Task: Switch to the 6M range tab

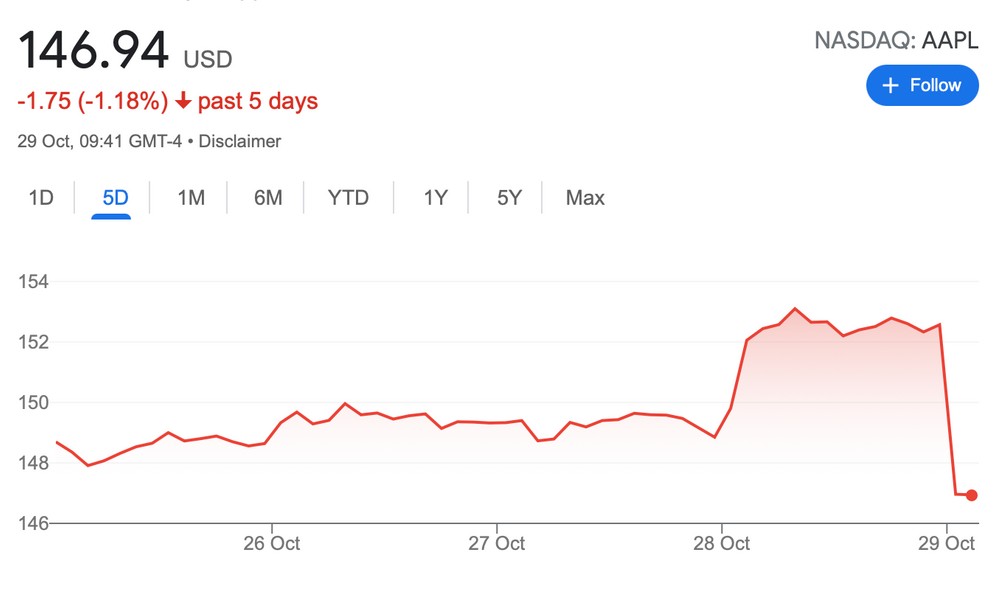Action: [268, 198]
